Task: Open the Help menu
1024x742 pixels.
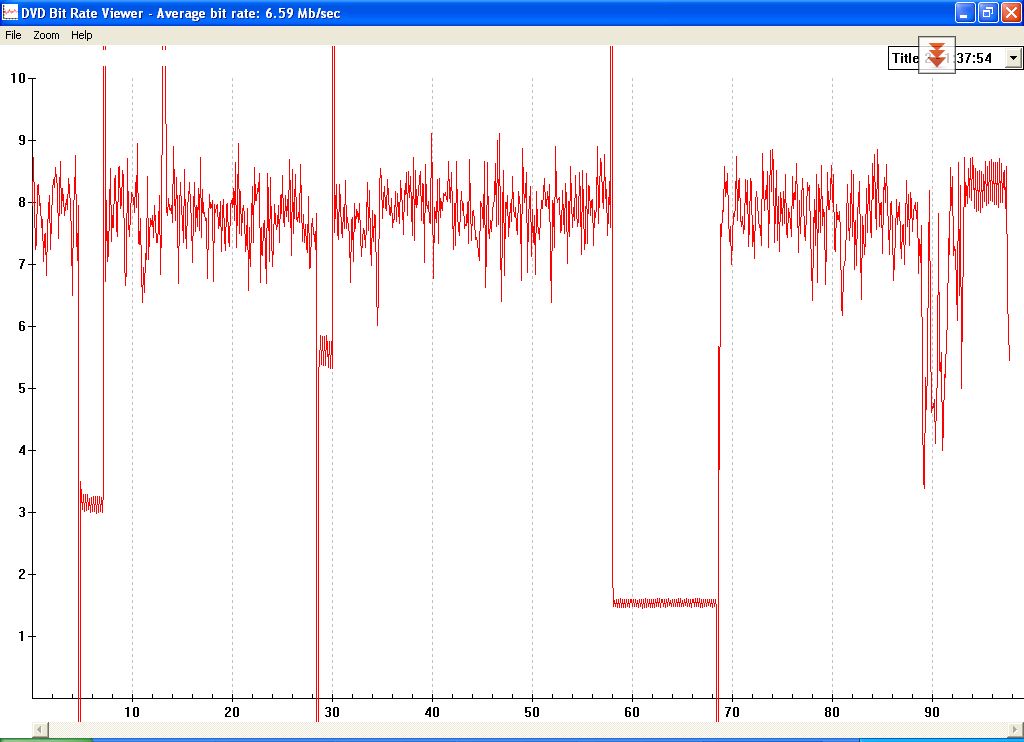Action: click(x=82, y=35)
